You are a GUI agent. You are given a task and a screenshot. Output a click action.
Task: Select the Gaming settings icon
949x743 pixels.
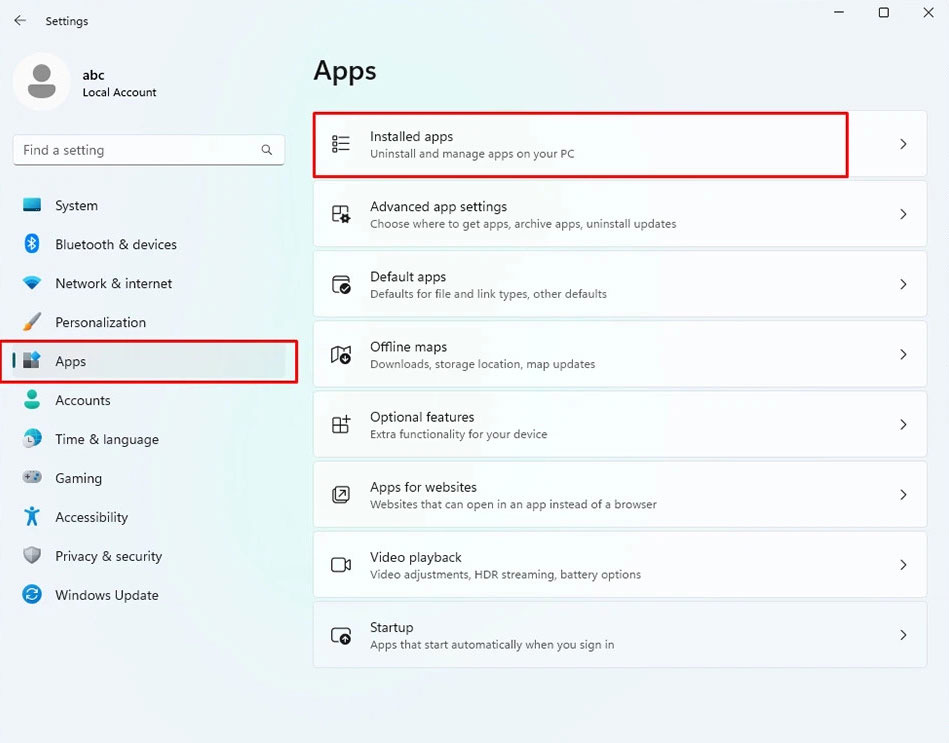point(34,478)
